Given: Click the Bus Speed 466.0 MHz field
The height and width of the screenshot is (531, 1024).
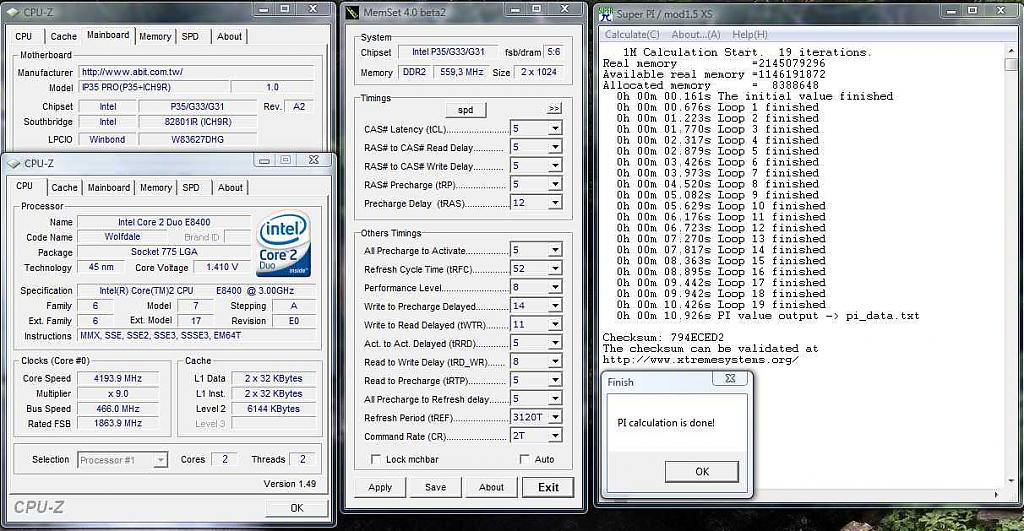Looking at the screenshot, I should [x=118, y=409].
